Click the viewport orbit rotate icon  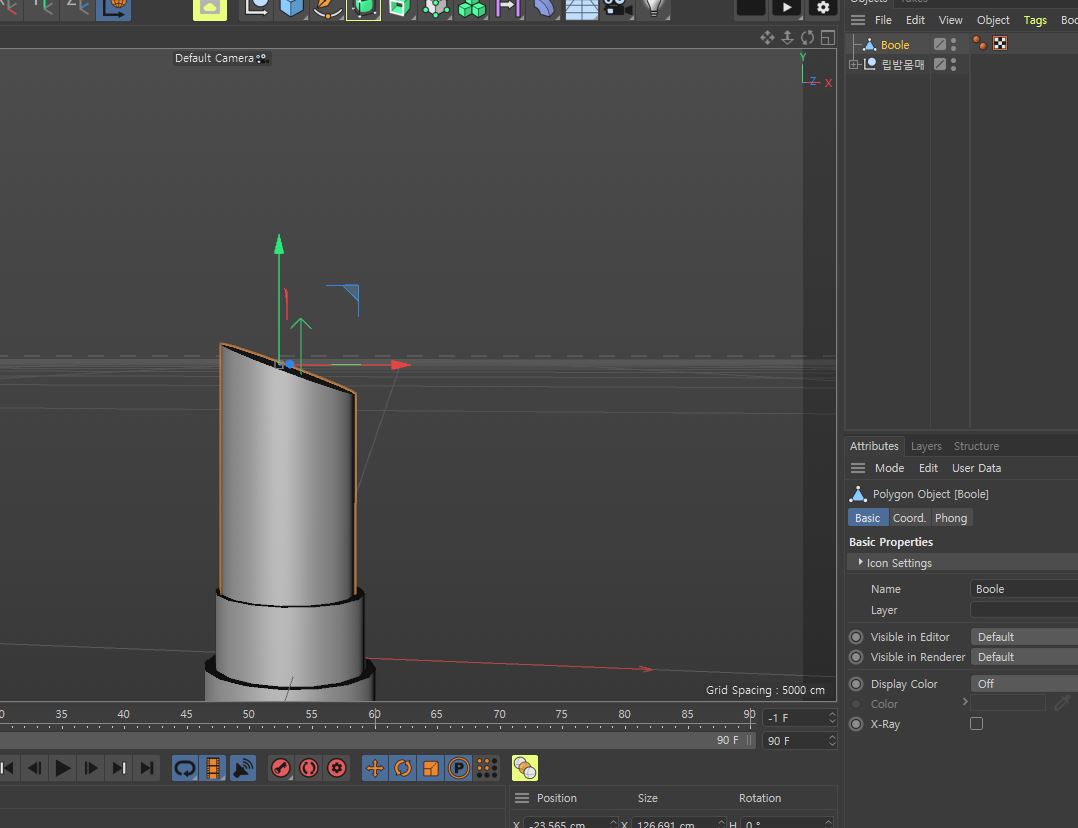click(807, 38)
